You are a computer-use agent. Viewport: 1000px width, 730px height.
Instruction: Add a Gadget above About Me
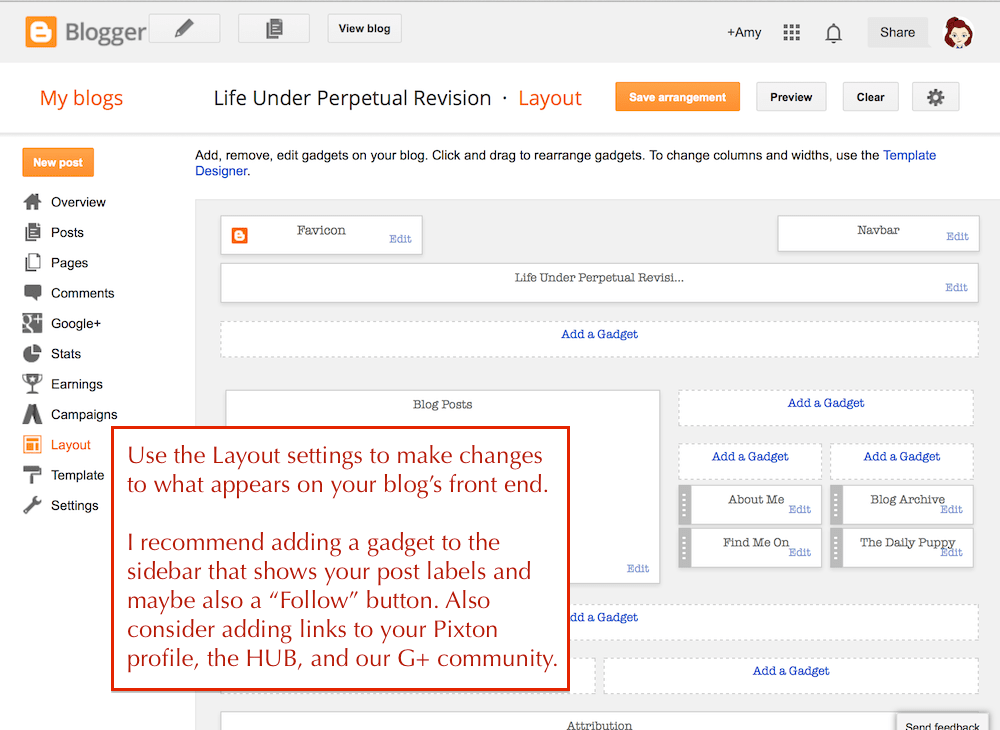click(x=750, y=456)
